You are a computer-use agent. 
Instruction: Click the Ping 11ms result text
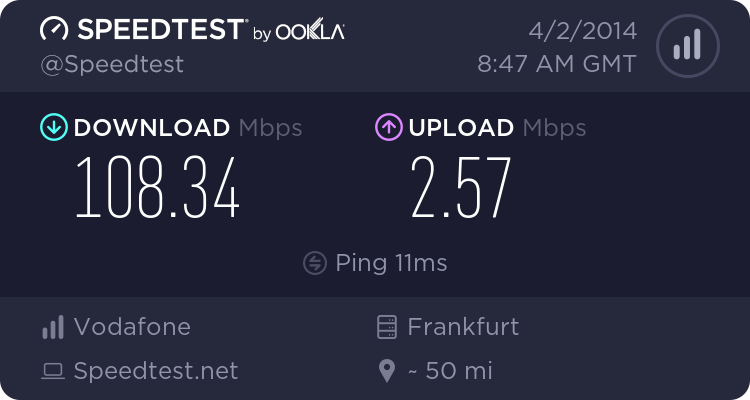click(x=391, y=263)
